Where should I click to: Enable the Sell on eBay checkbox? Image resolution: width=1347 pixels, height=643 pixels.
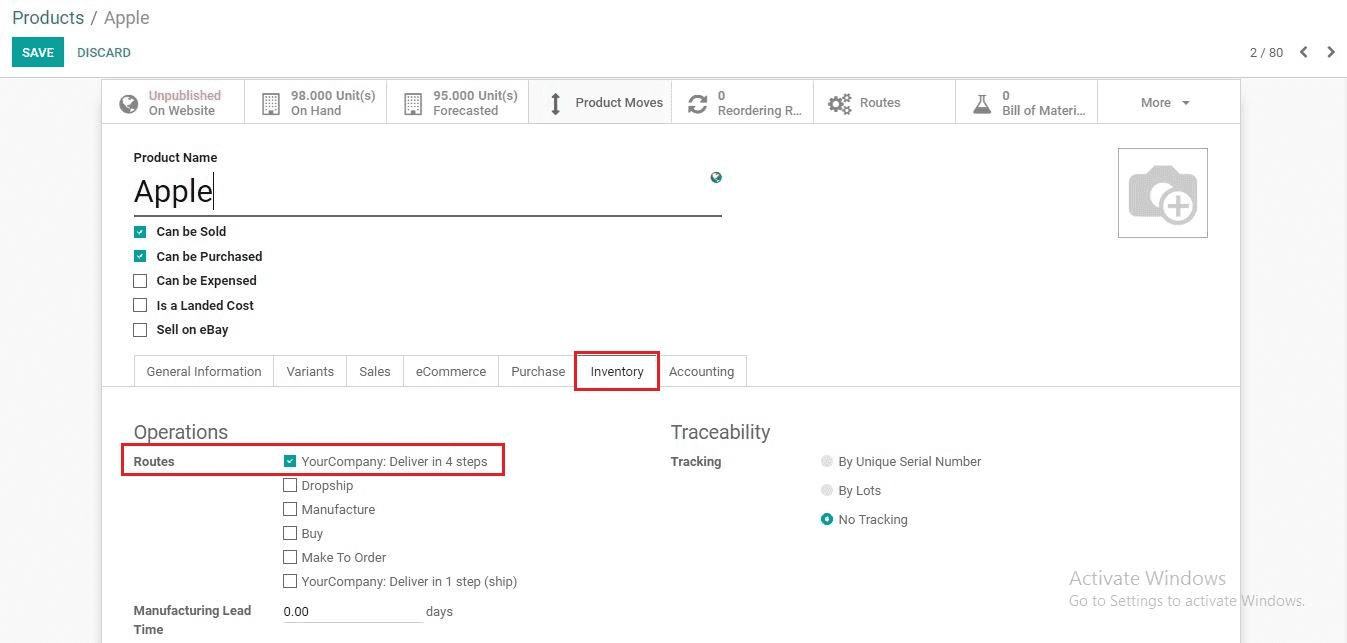click(140, 330)
